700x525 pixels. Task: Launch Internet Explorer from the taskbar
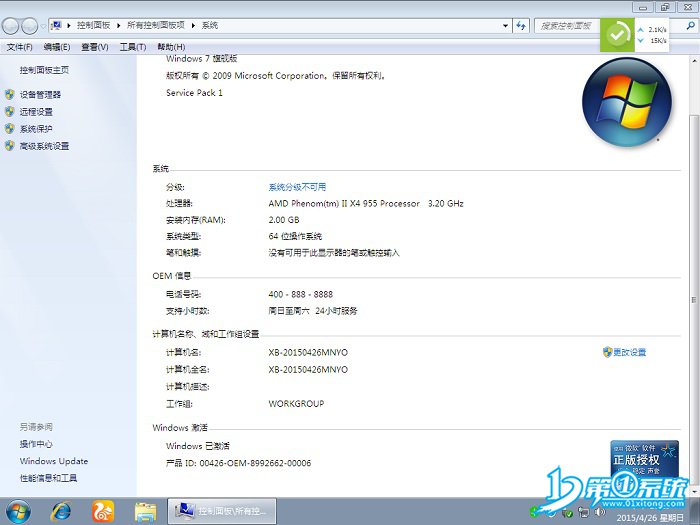[x=62, y=511]
